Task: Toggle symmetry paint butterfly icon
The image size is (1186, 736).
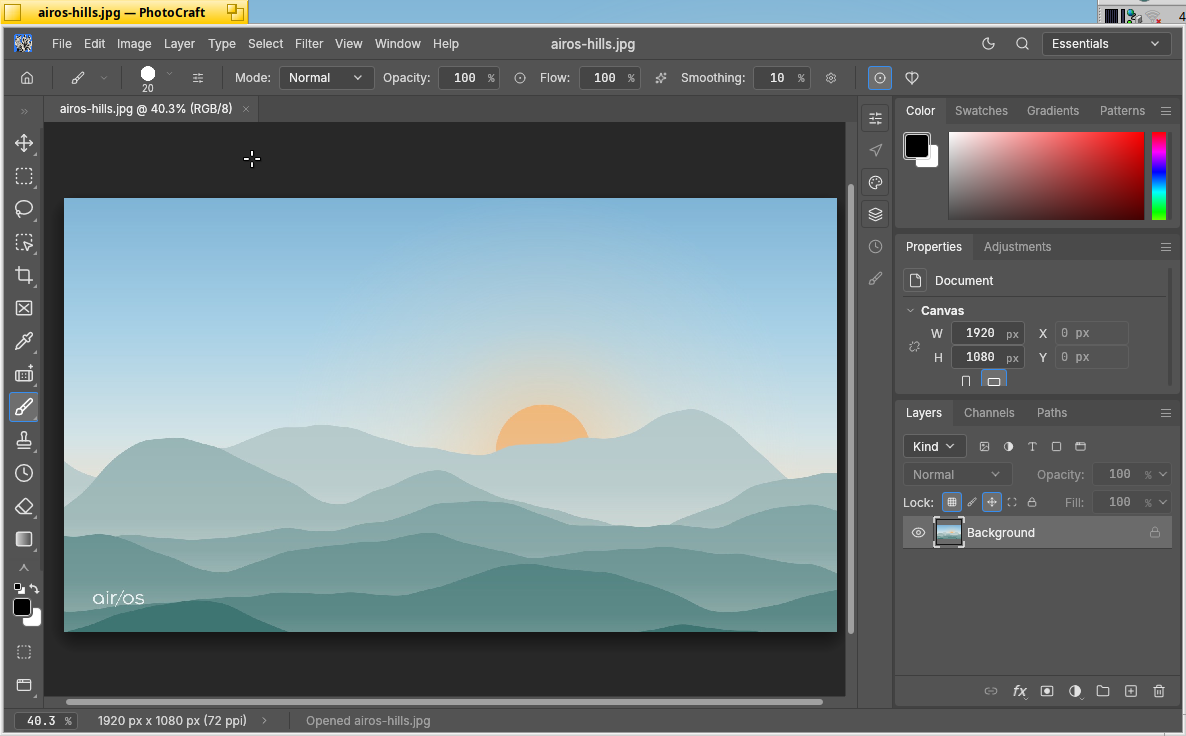Action: point(912,78)
